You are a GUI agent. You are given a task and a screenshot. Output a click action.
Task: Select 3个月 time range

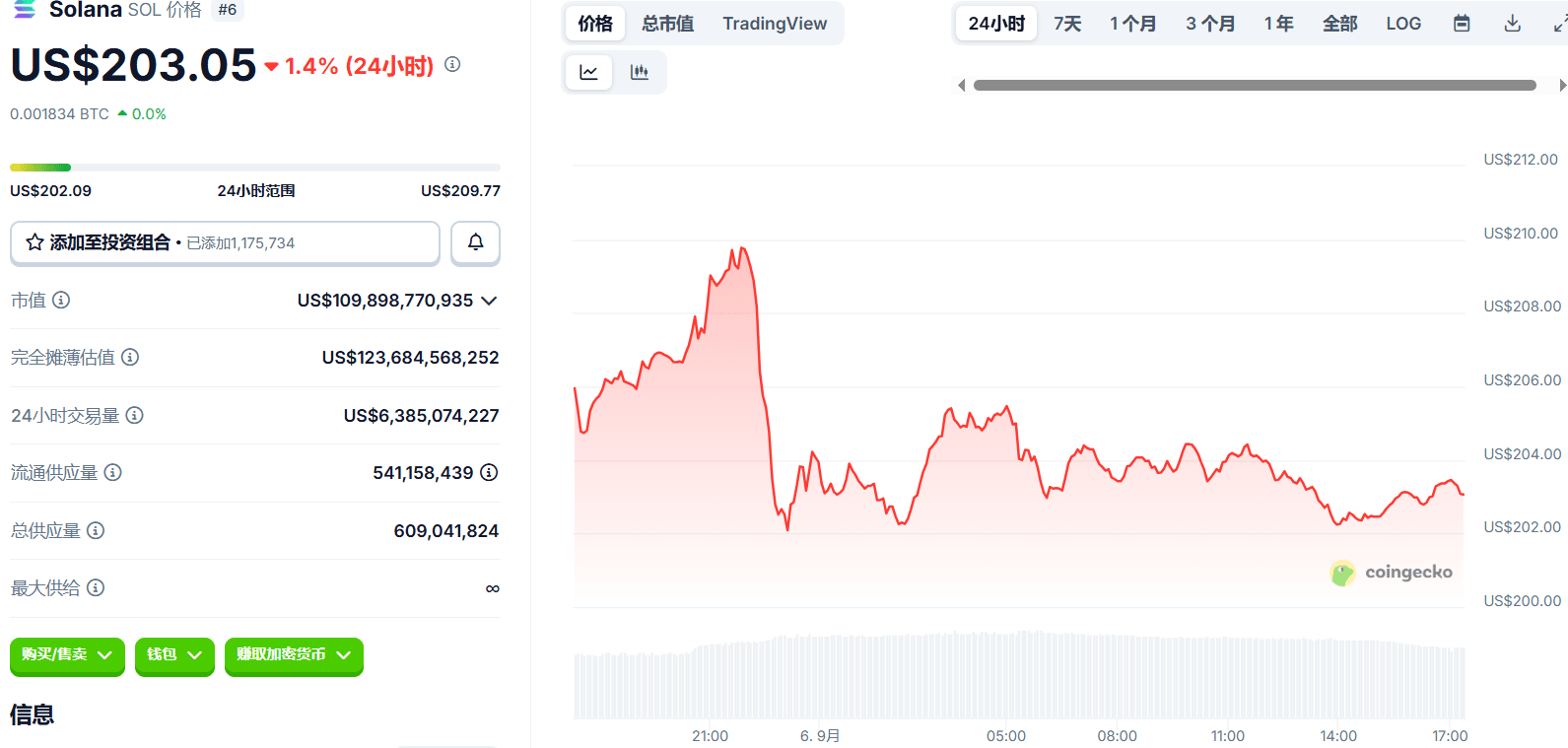coord(1210,24)
